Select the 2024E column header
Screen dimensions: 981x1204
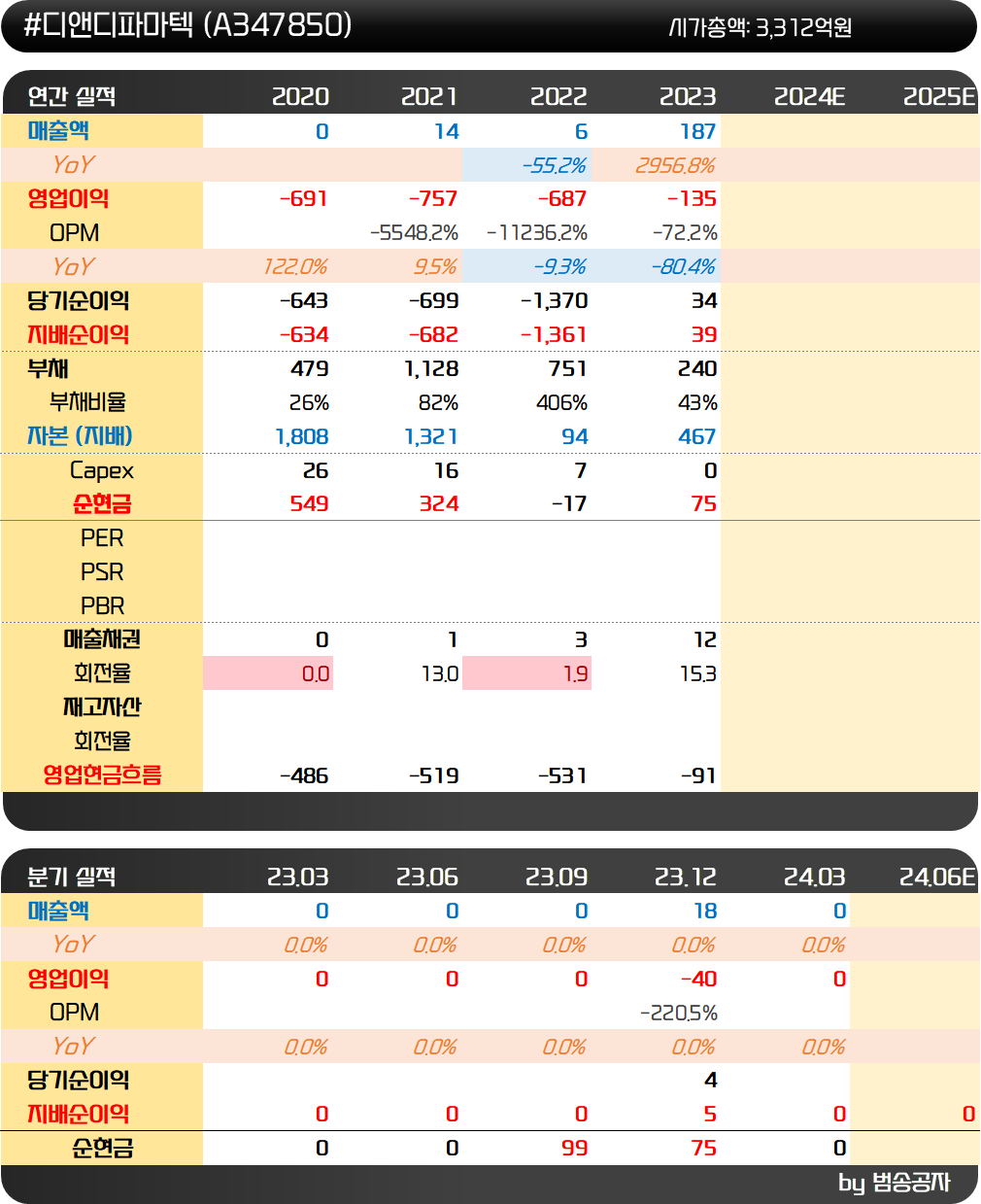[810, 96]
